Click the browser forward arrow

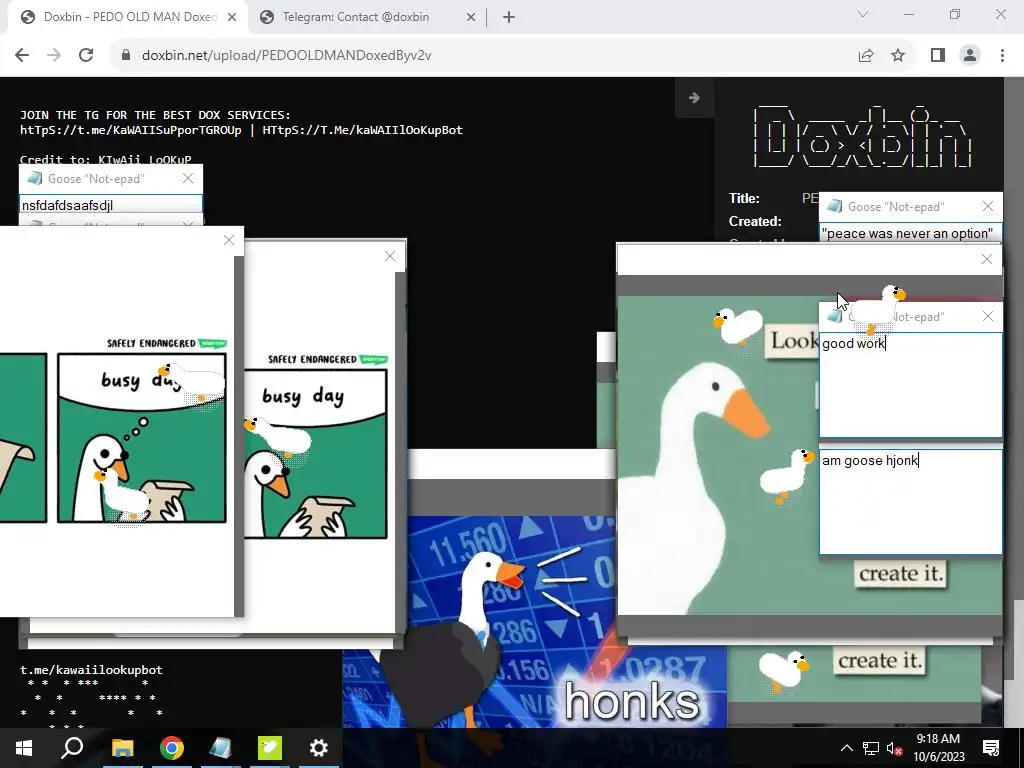54,56
